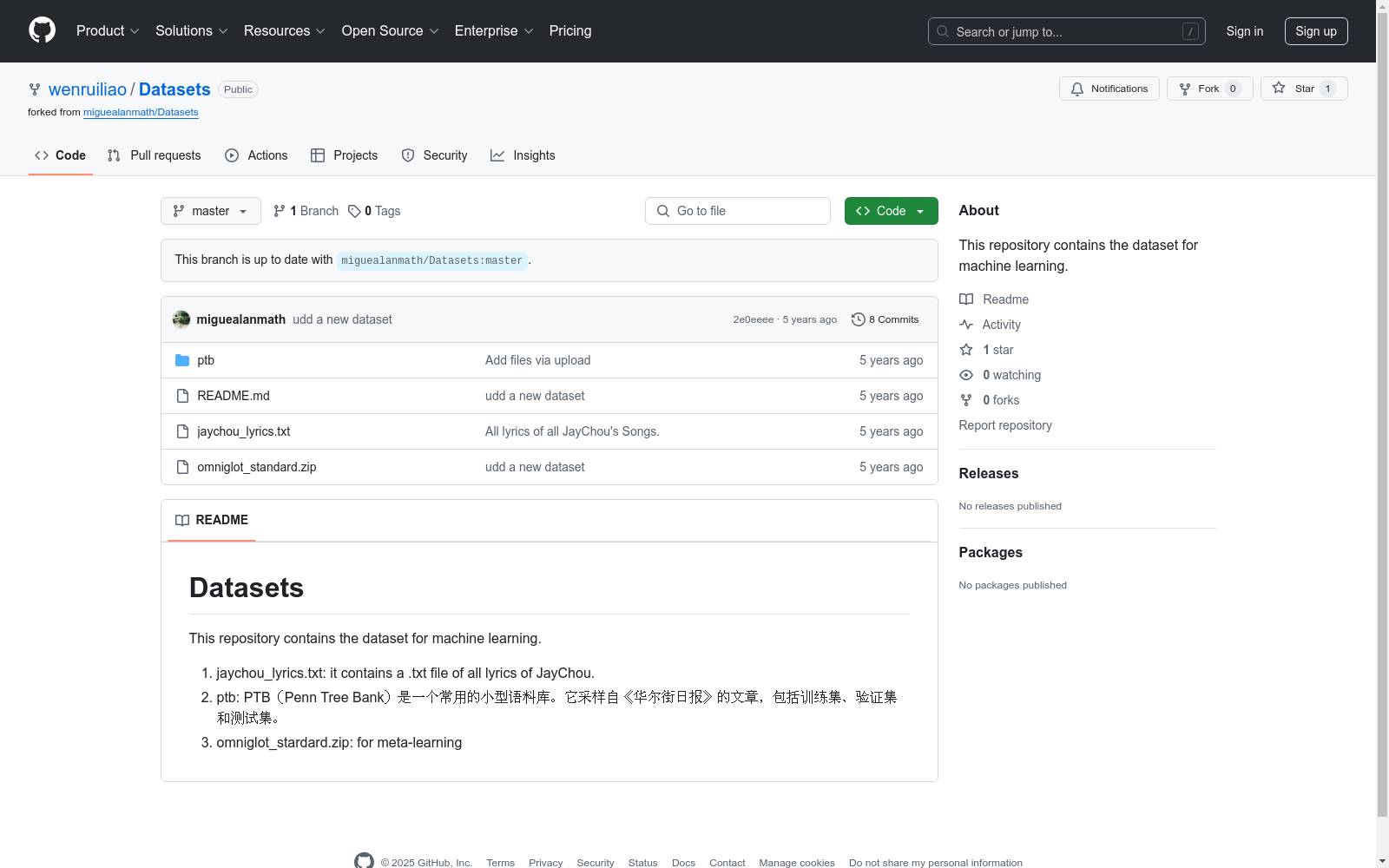Click the star icon on the Star button
The image size is (1389, 868).
point(1279,88)
